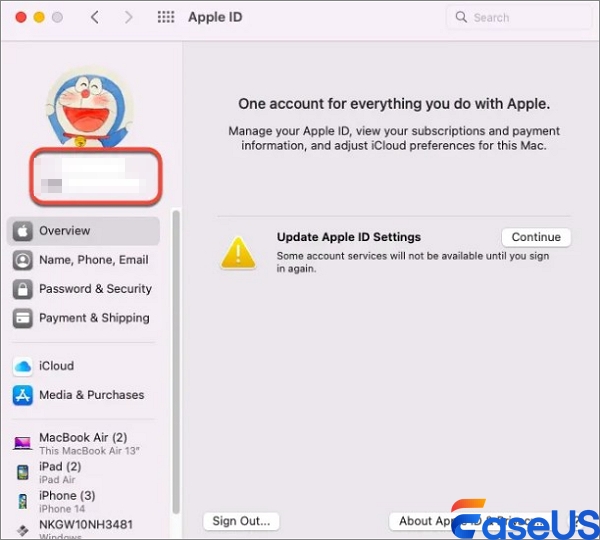Viewport: 600px width, 540px height.
Task: Click the yellow warning triangle icon
Action: [238, 253]
